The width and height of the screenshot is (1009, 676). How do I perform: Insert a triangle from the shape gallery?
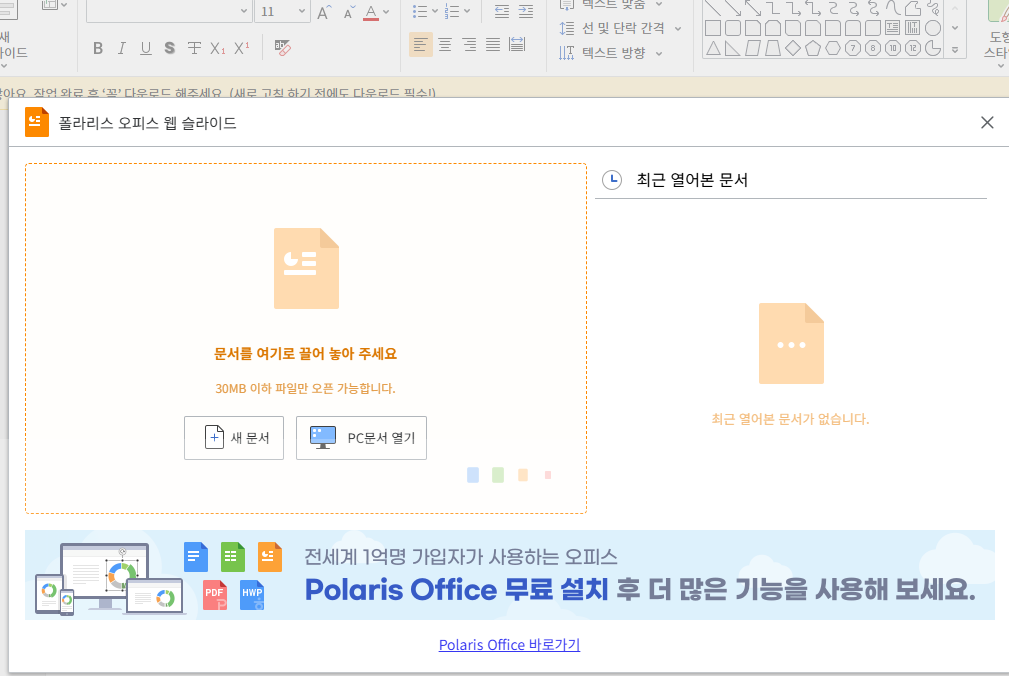click(714, 47)
